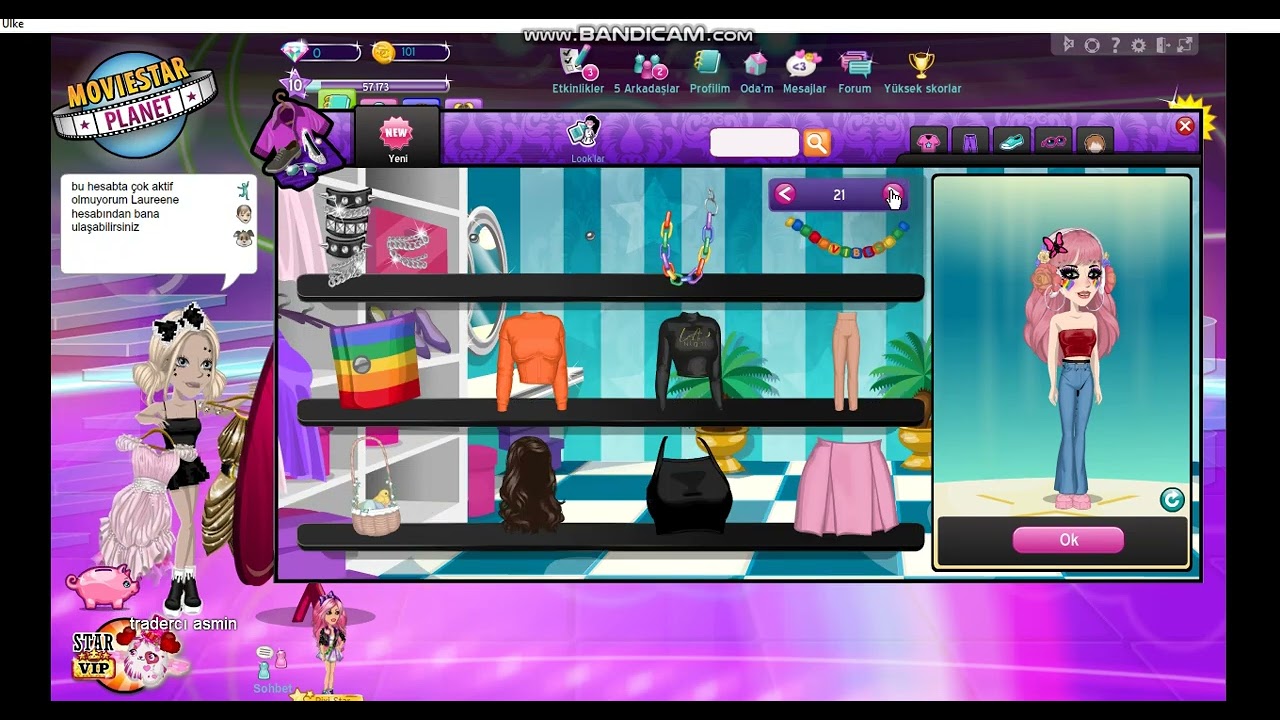Select the pink pleated skirt

846,486
